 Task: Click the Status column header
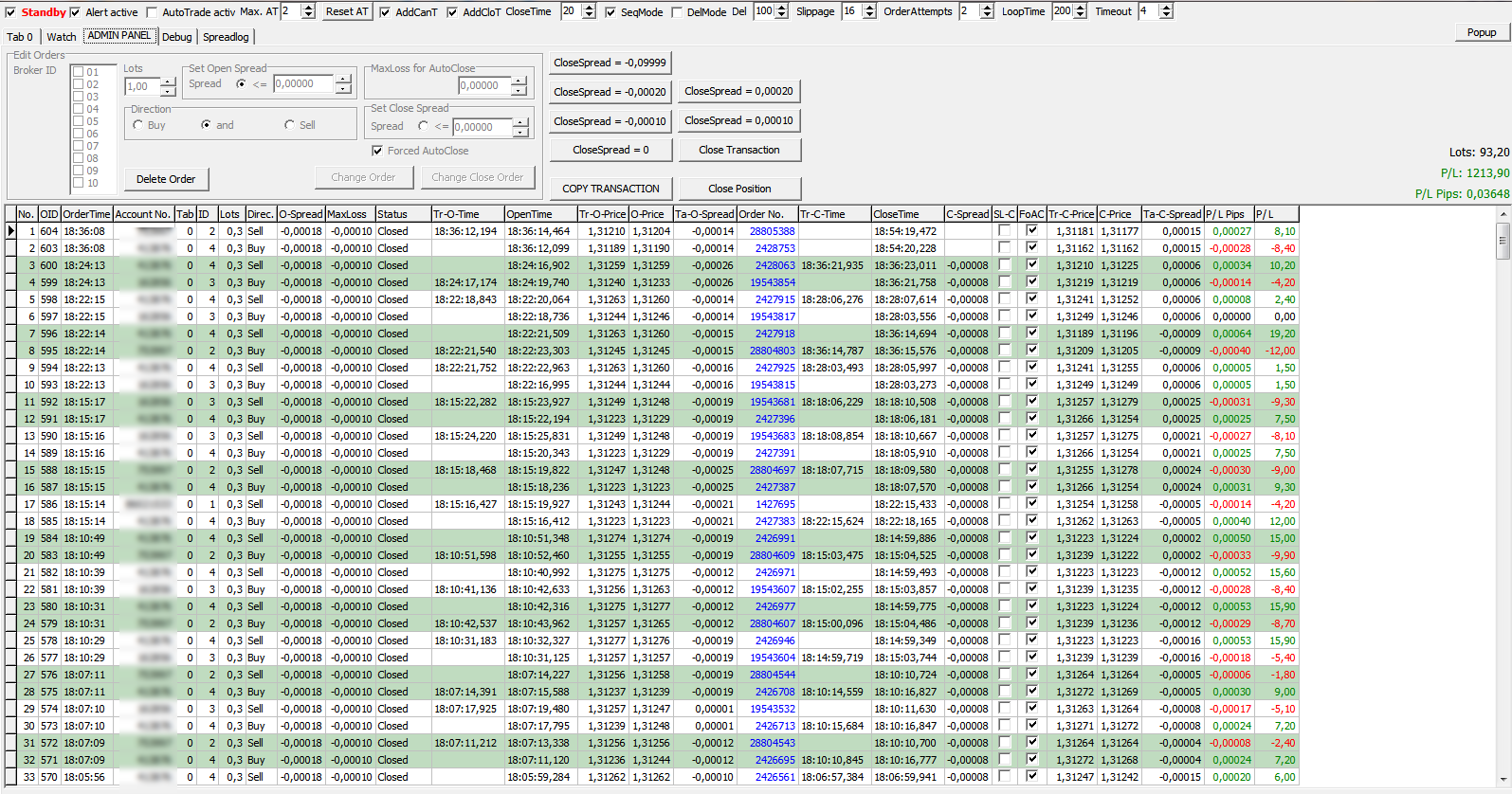tap(403, 214)
